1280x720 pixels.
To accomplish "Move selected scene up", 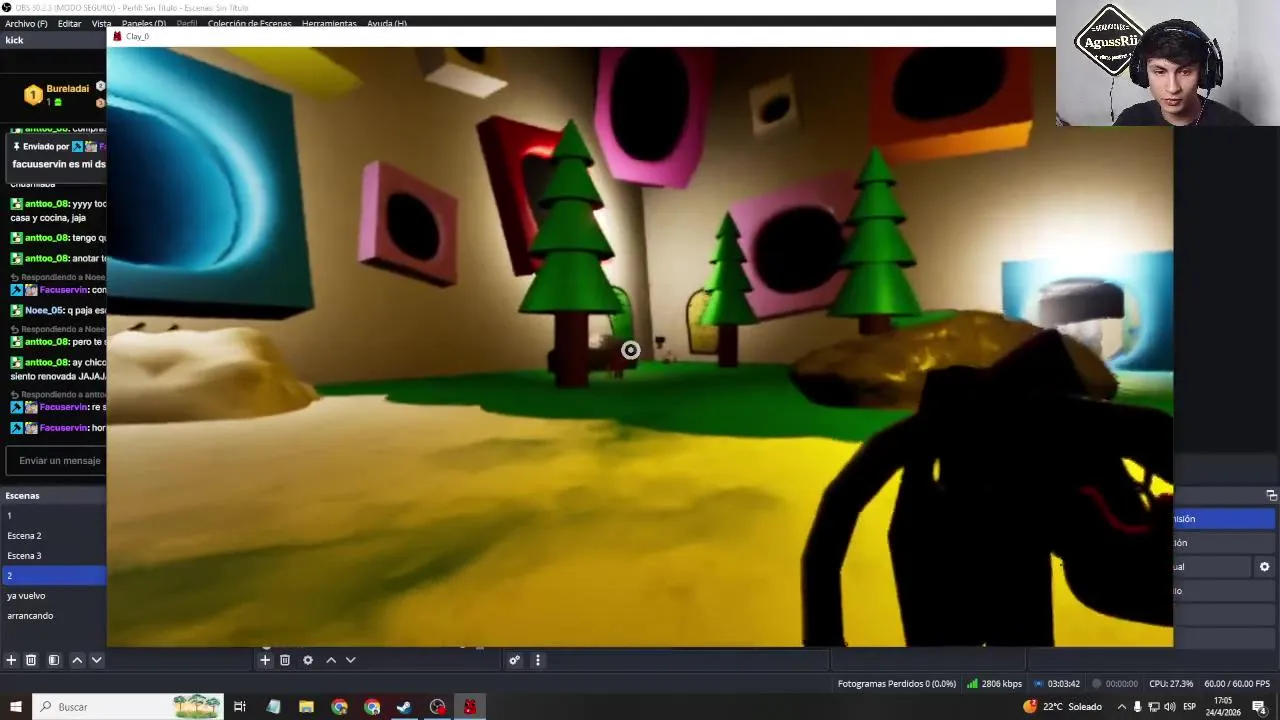I will coord(77,660).
